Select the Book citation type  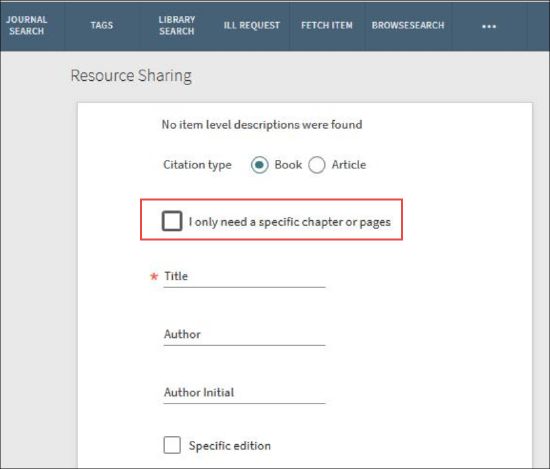point(260,165)
